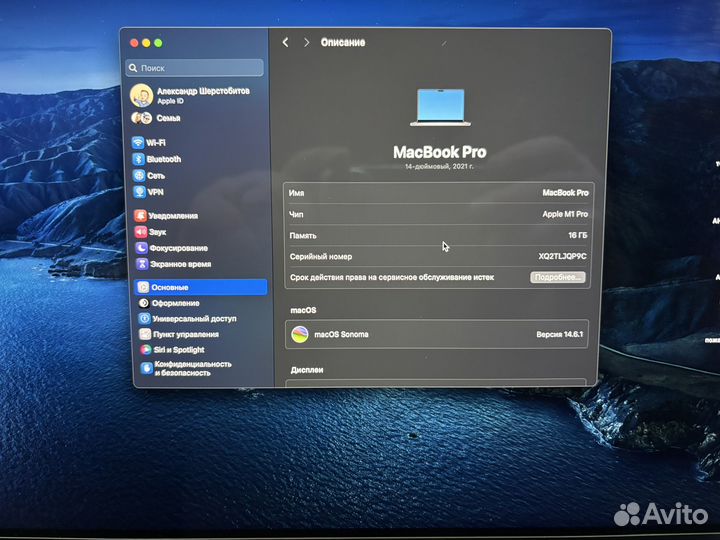Select Основные in the sidebar
The image size is (720, 540).
[x=201, y=287]
